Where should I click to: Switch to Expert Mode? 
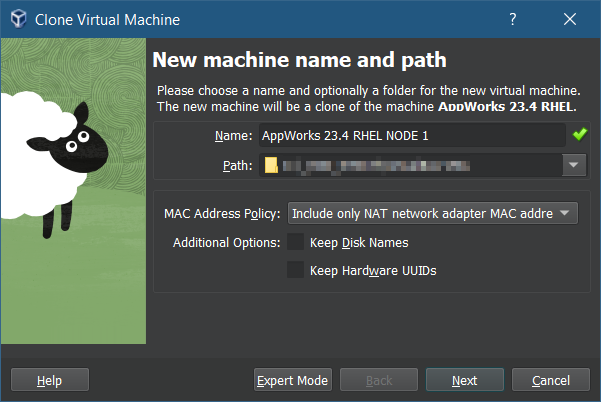tap(292, 380)
